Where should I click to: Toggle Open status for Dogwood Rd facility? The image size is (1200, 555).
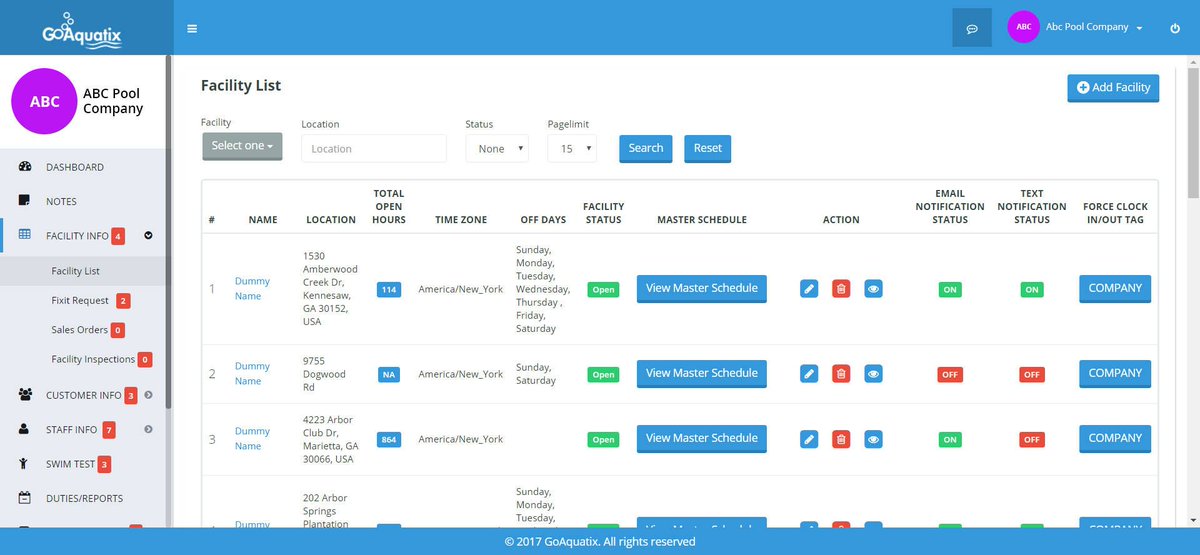point(603,374)
